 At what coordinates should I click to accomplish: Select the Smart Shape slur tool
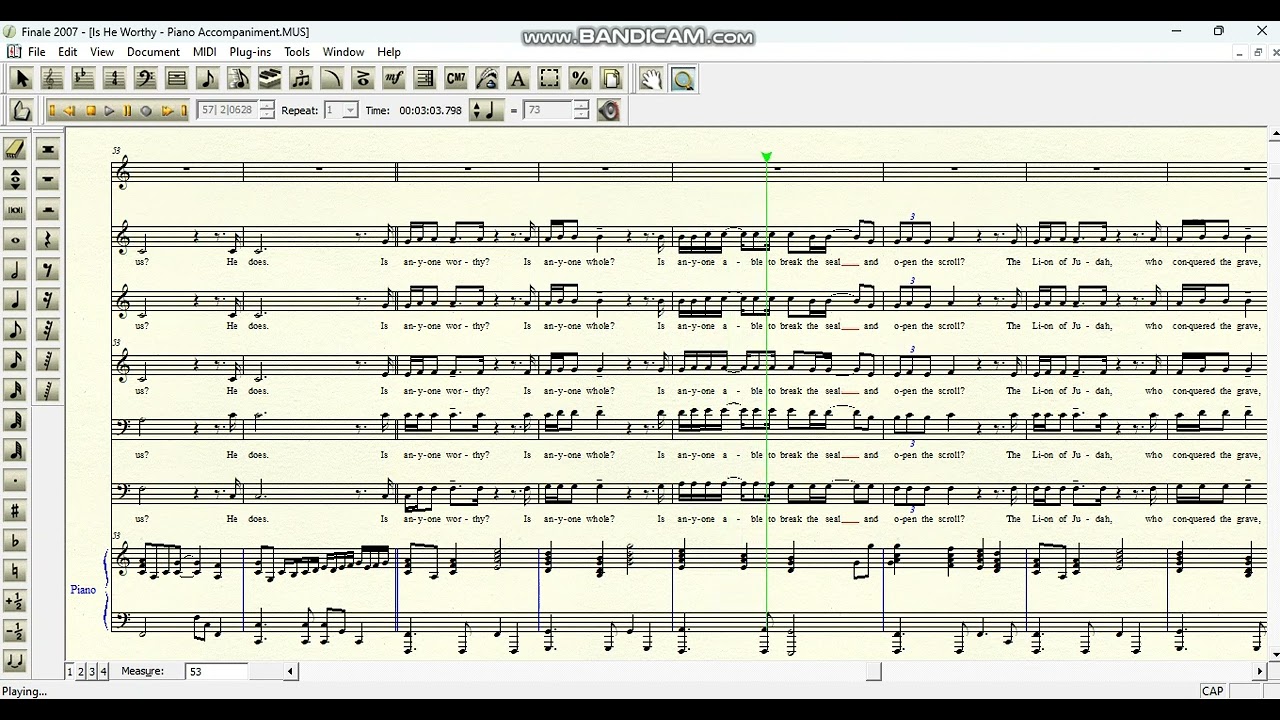tap(331, 79)
